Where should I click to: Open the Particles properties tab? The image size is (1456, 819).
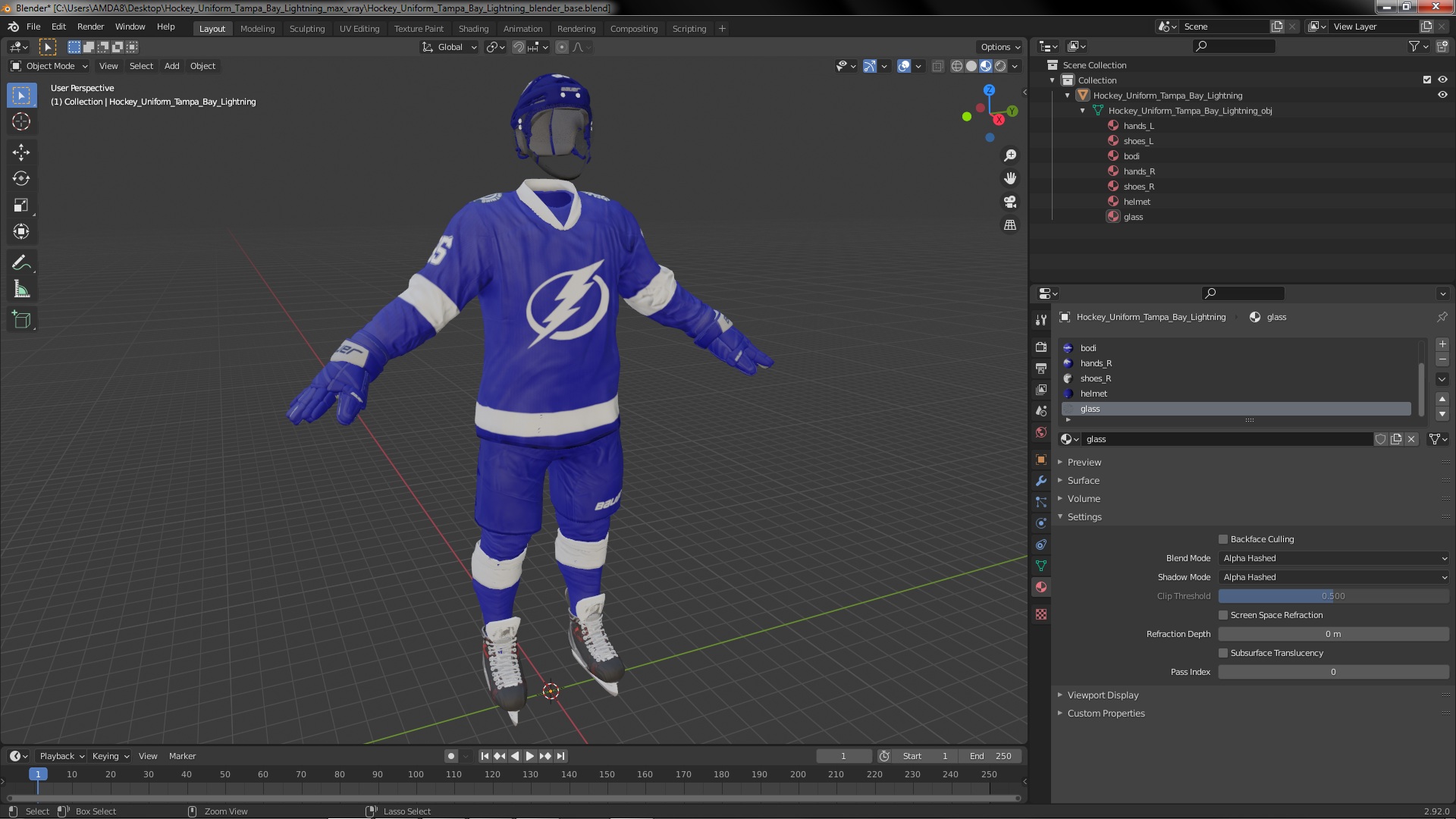coord(1041,502)
